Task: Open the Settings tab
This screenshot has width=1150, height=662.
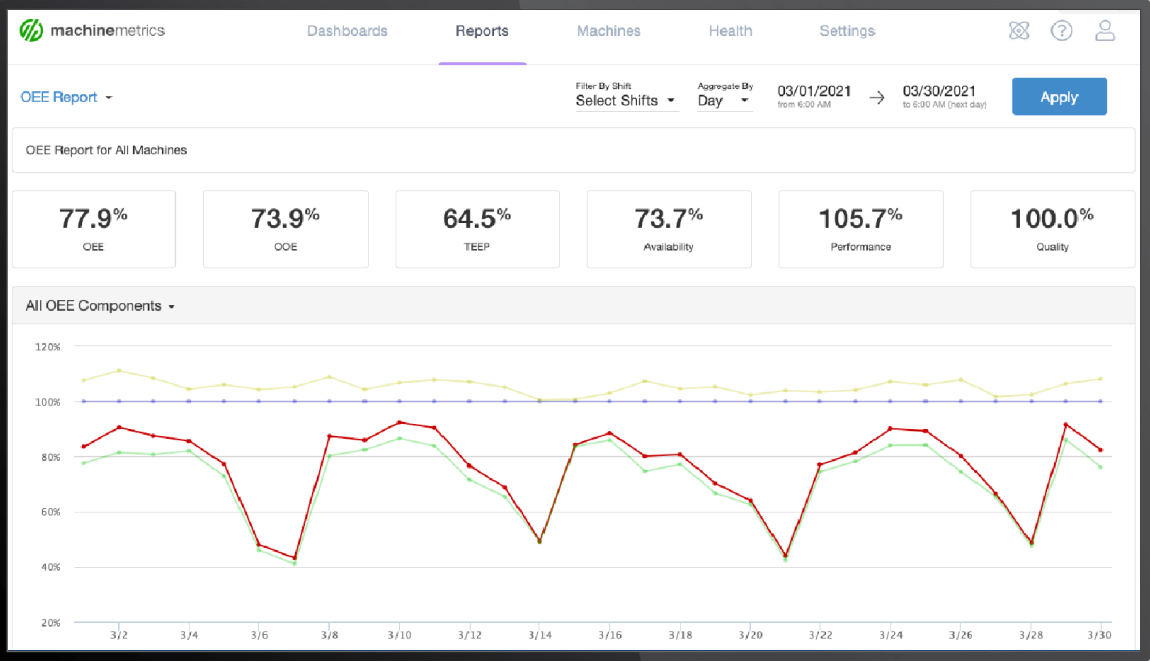Action: coord(847,31)
